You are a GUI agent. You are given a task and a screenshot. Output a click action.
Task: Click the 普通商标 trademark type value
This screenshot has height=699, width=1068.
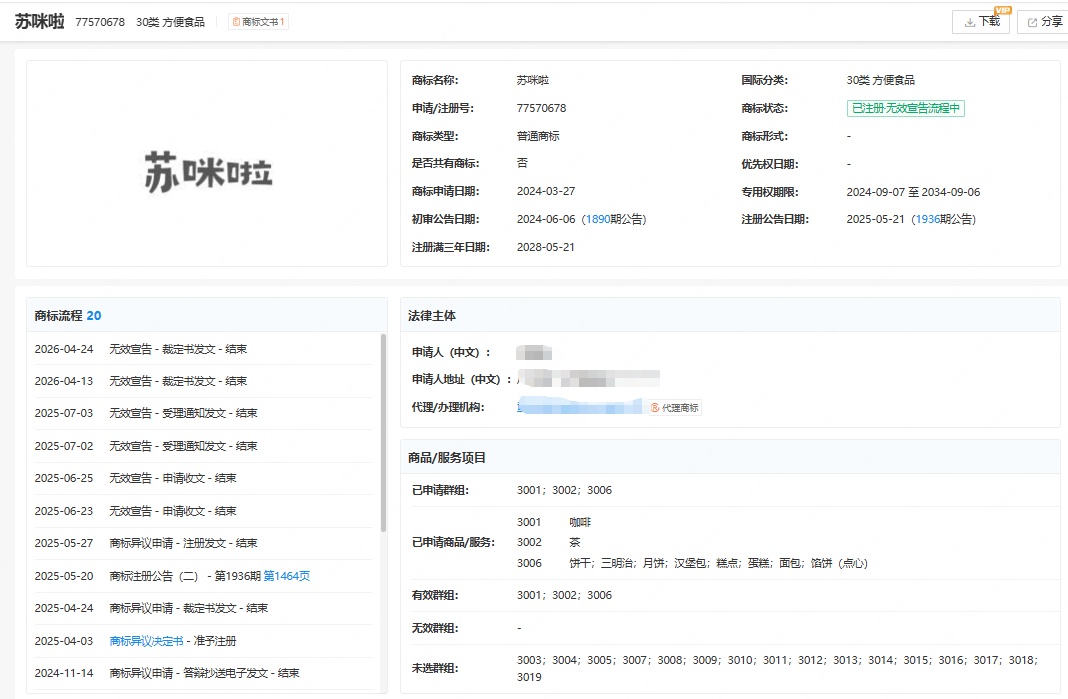pyautogui.click(x=538, y=136)
